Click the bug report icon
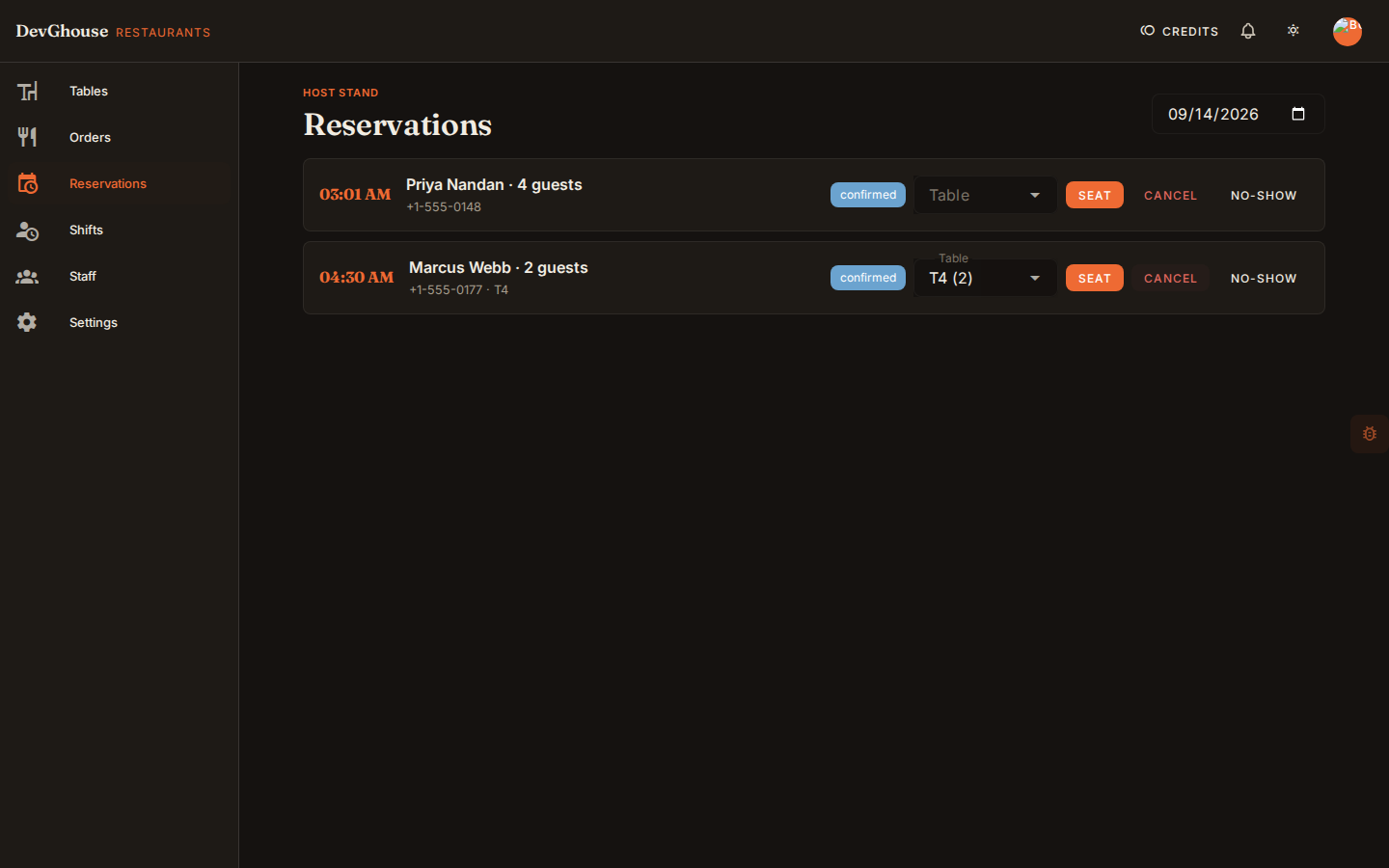The height and width of the screenshot is (868, 1389). (x=1370, y=434)
